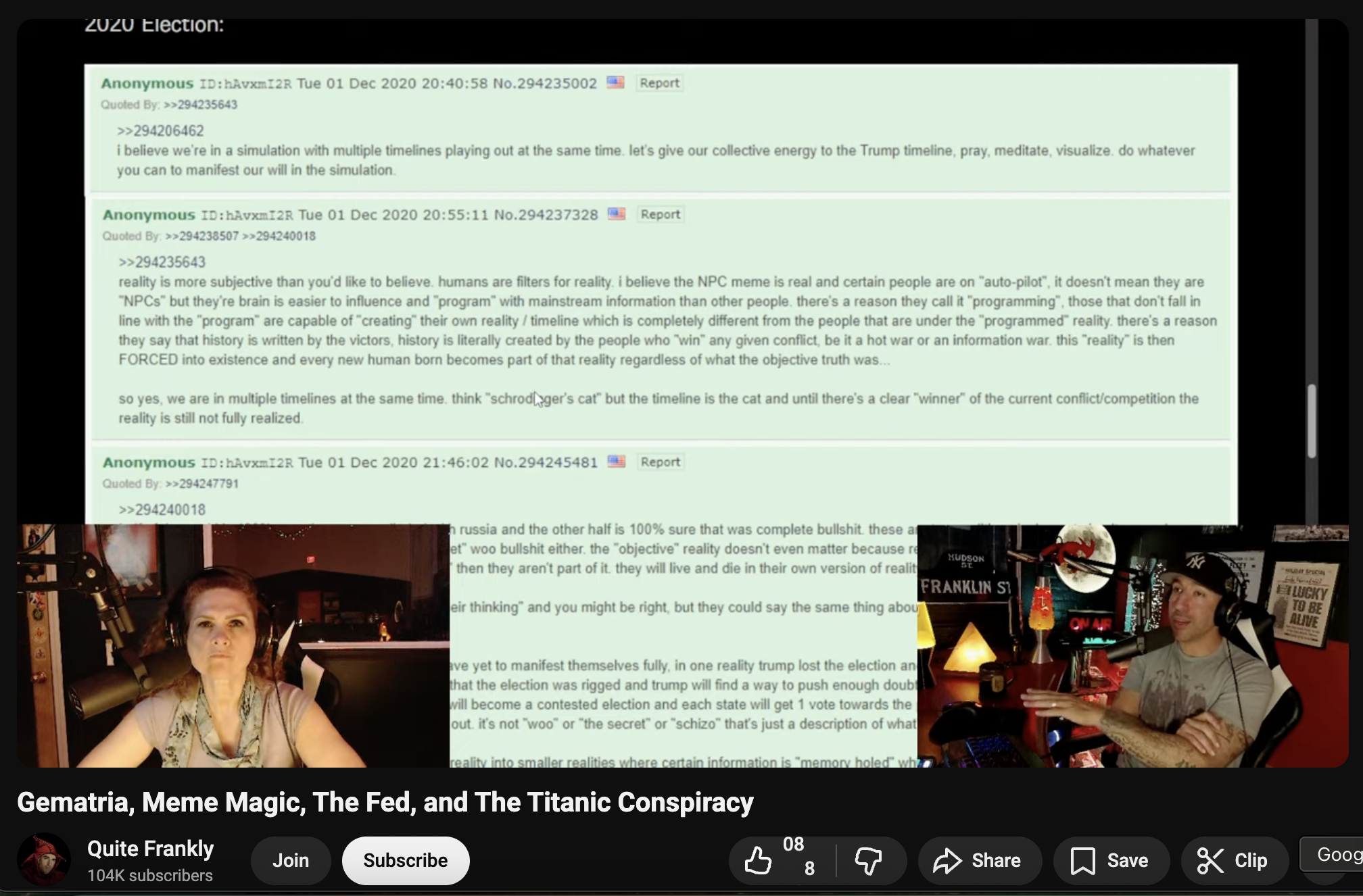
Task: Click the Share arrow button
Action: click(980, 860)
